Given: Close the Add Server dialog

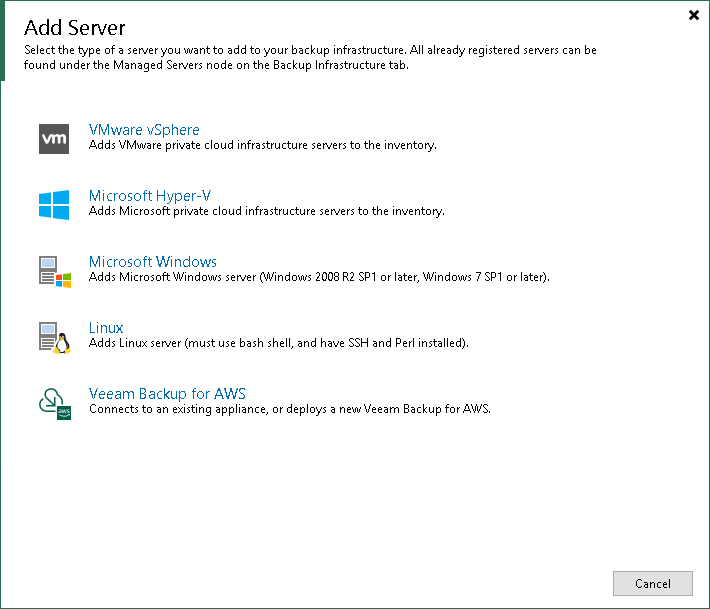Looking at the screenshot, I should (x=694, y=15).
